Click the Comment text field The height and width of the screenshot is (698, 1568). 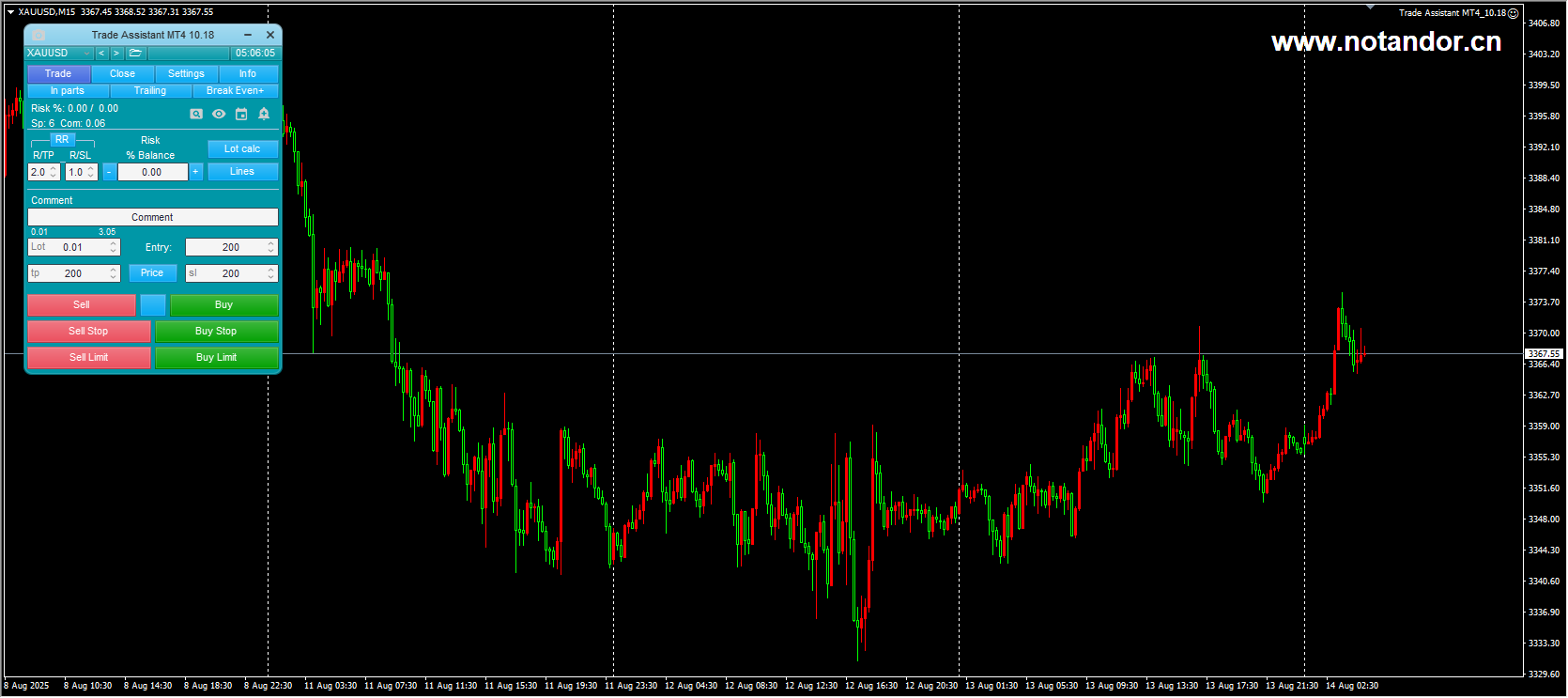click(153, 217)
